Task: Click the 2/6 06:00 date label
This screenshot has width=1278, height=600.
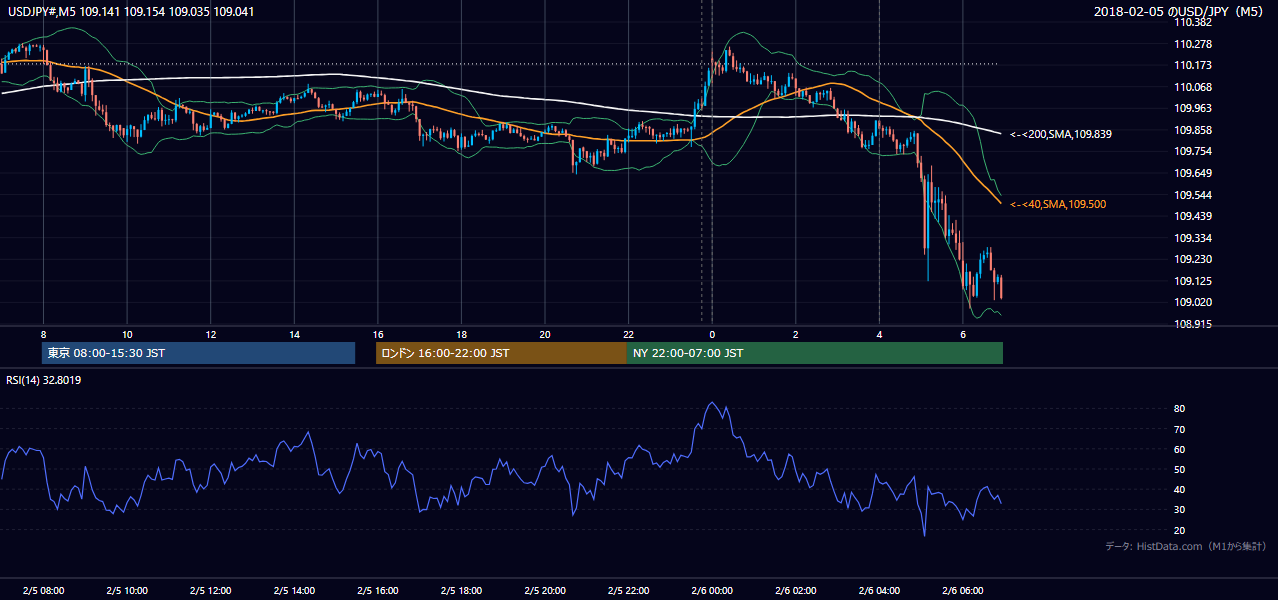Action: (x=962, y=590)
